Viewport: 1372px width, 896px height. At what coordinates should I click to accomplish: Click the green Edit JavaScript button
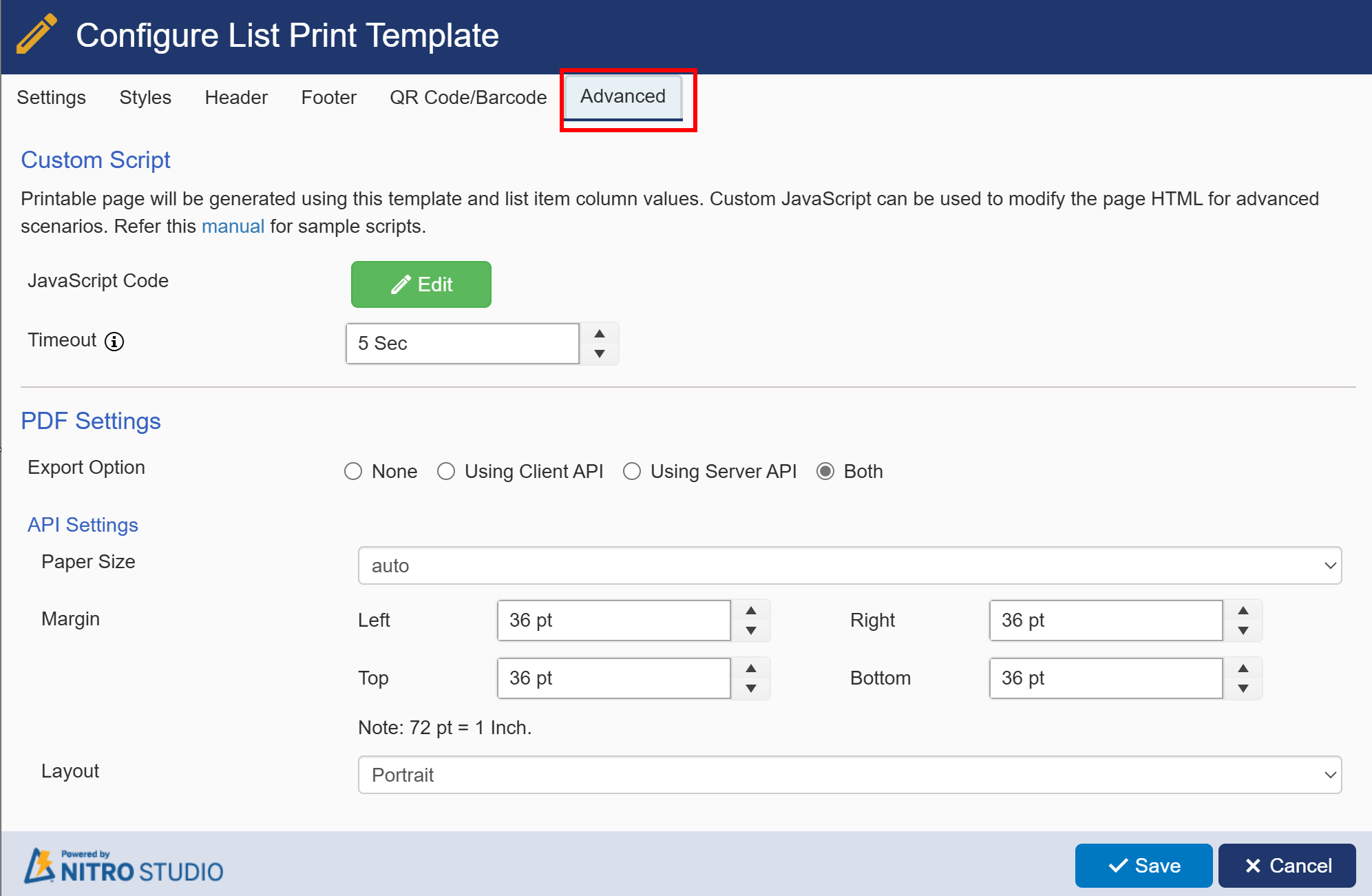coord(421,284)
